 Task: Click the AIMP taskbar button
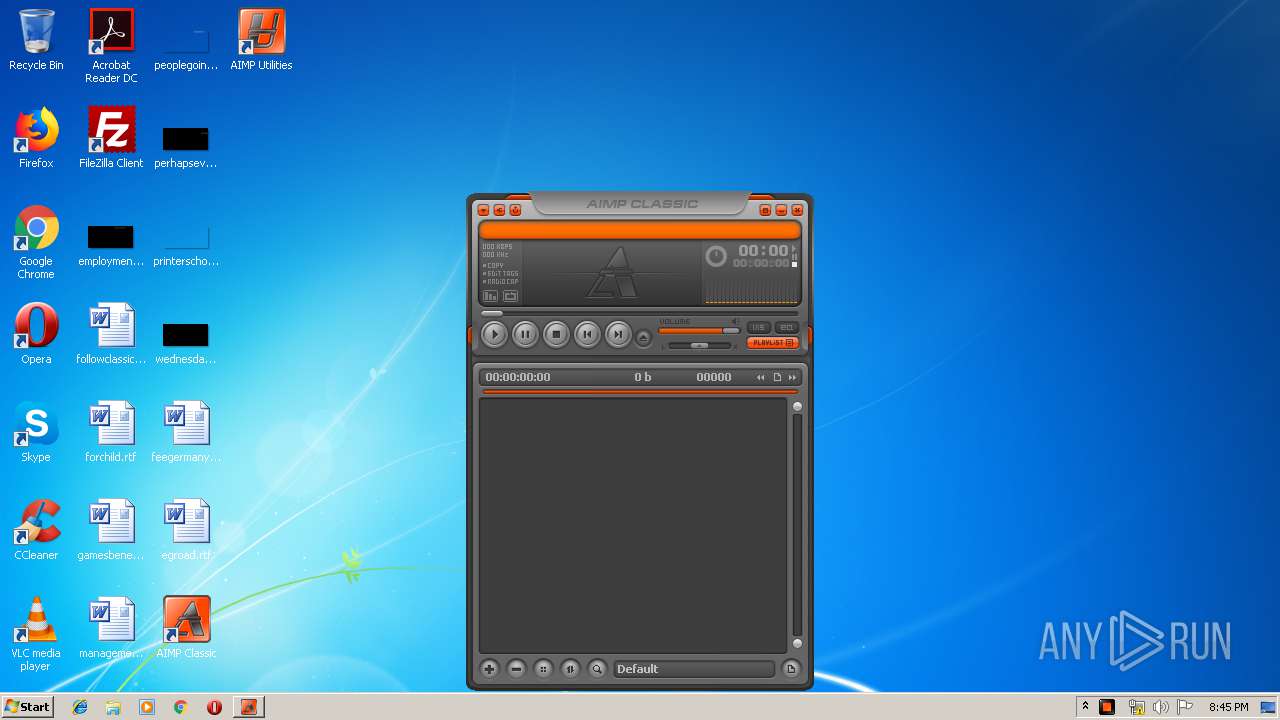(248, 707)
